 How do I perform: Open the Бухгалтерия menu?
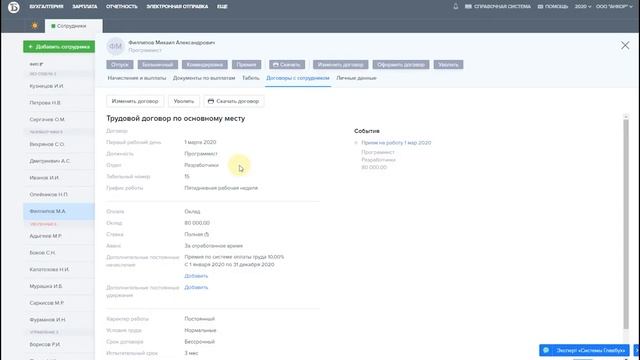click(47, 7)
